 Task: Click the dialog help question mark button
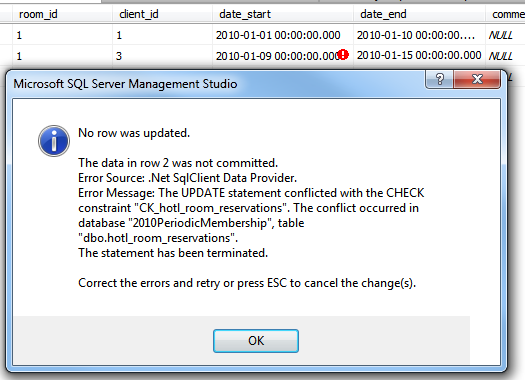pyautogui.click(x=439, y=80)
